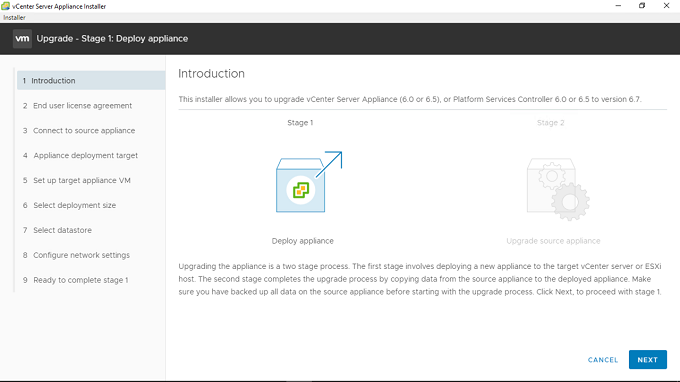Screen dimensions: 680x382
Task: Click the Stage 1 label
Action: coord(300,123)
